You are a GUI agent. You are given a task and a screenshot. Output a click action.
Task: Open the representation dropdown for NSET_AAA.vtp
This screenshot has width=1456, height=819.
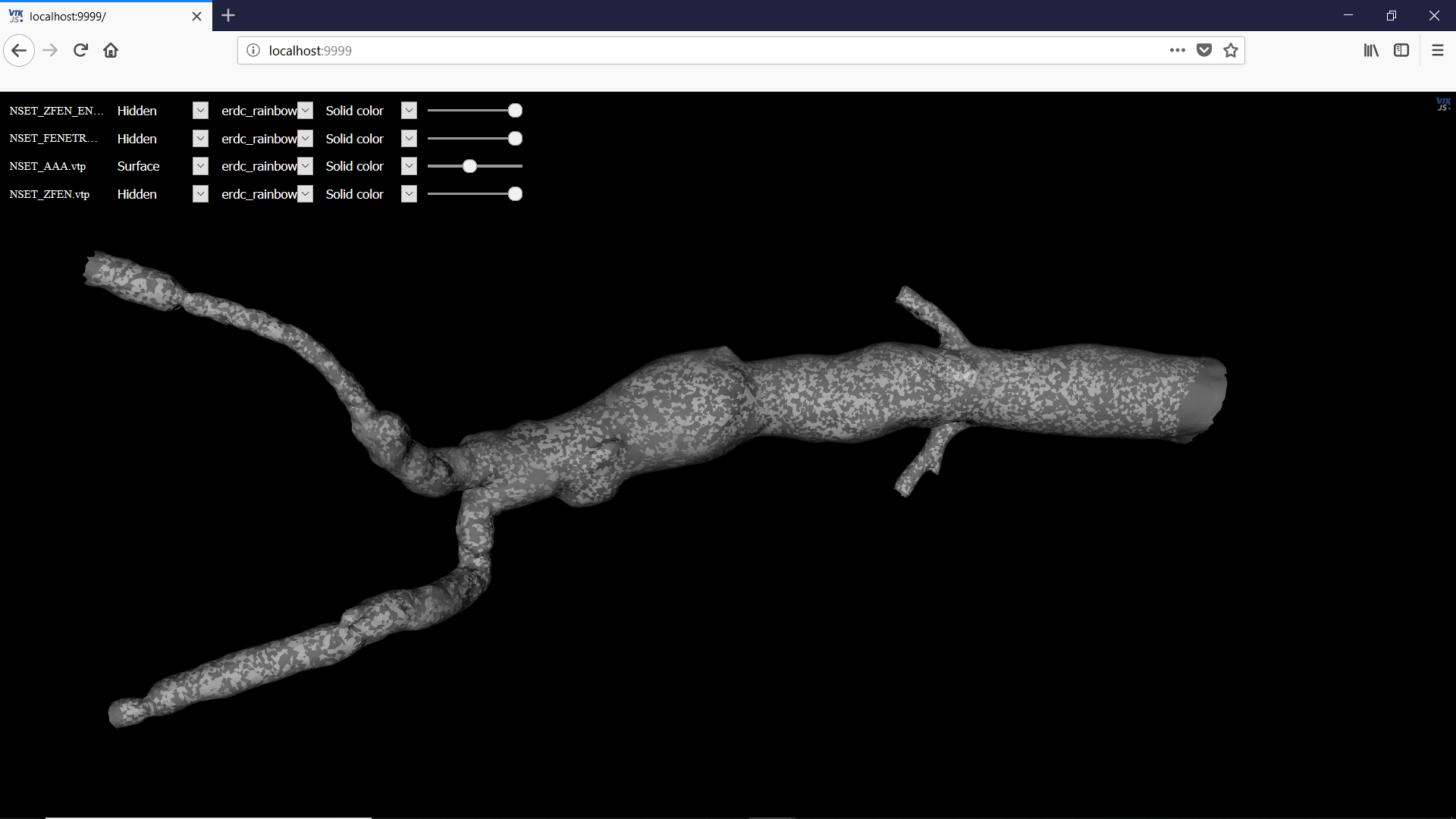(x=199, y=166)
